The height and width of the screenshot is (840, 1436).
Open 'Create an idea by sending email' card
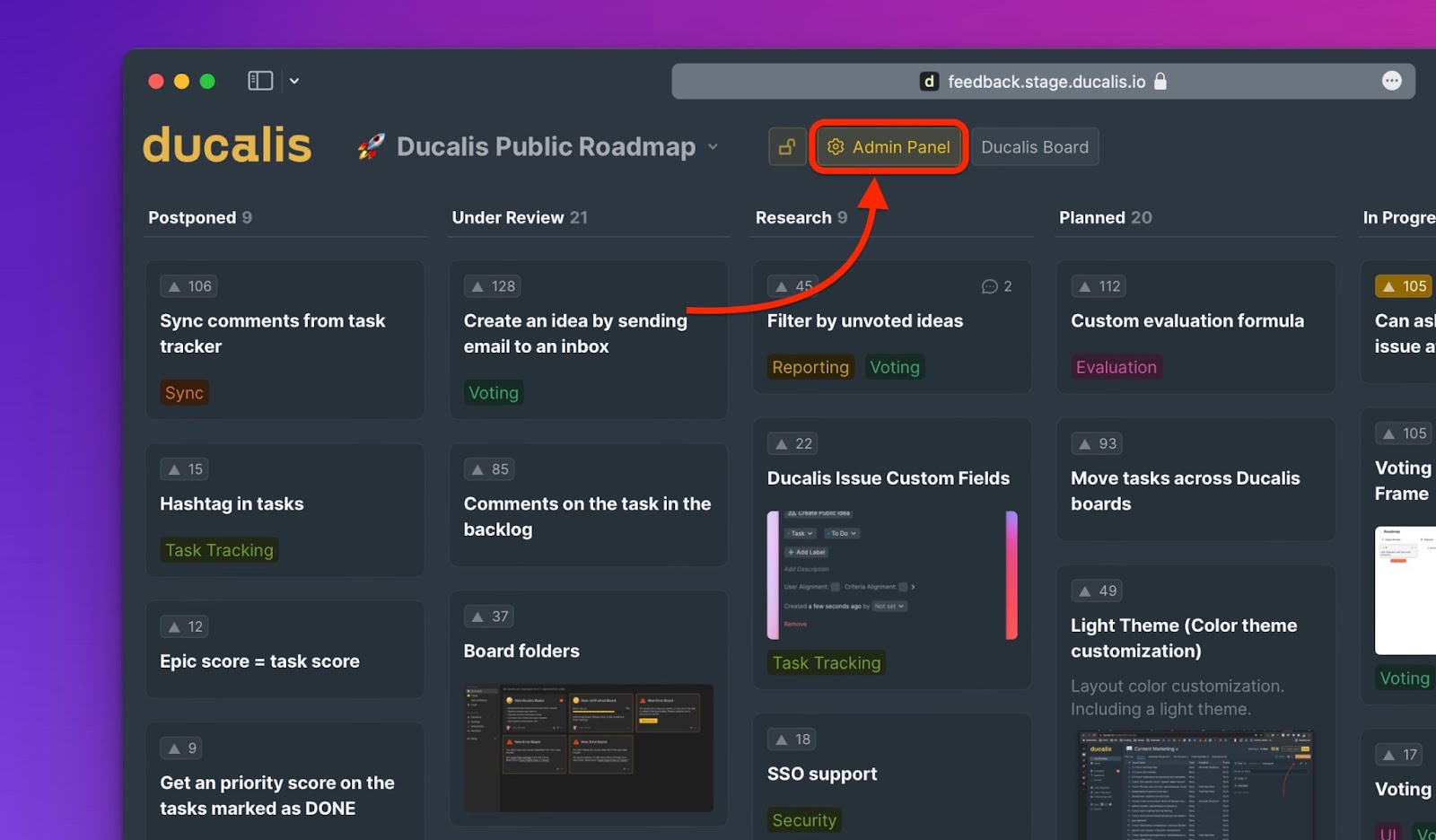pyautogui.click(x=575, y=333)
